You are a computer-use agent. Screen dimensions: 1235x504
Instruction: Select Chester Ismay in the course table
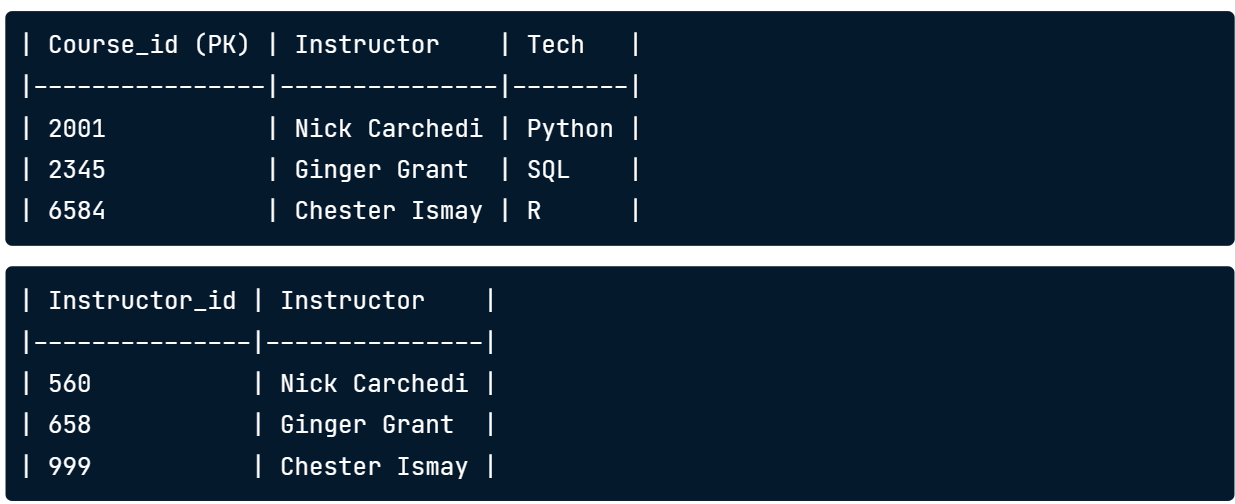388,213
